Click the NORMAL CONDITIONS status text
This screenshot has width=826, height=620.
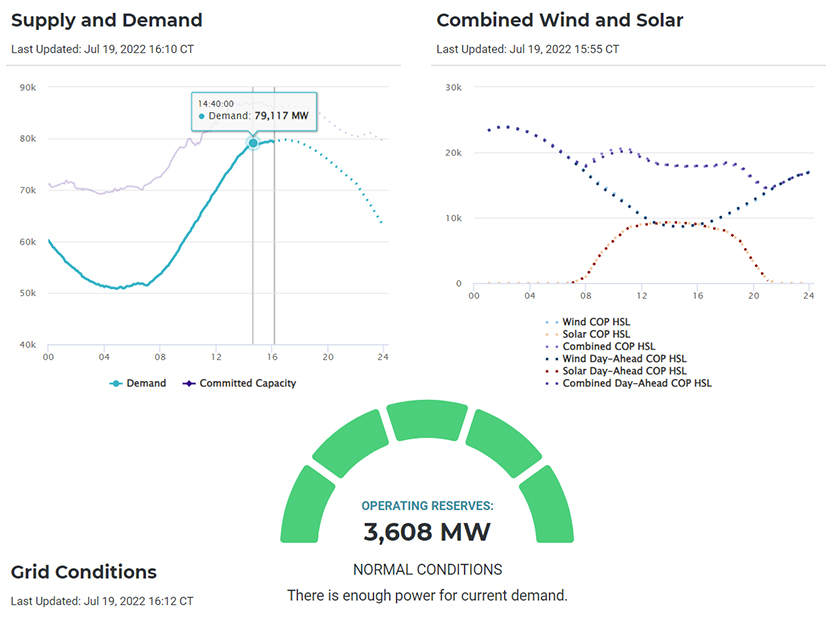427,570
